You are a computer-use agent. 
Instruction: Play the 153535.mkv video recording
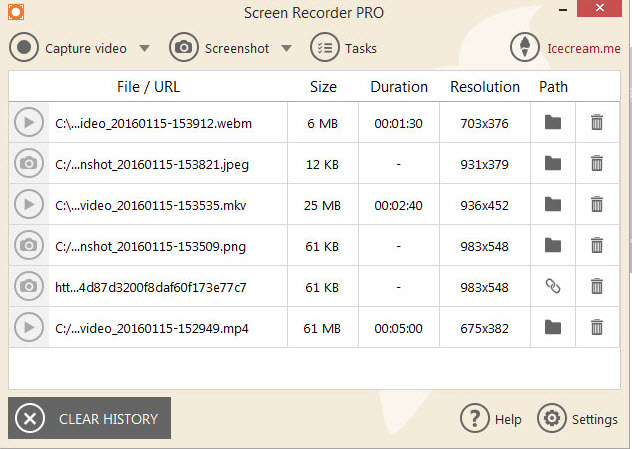(x=29, y=204)
